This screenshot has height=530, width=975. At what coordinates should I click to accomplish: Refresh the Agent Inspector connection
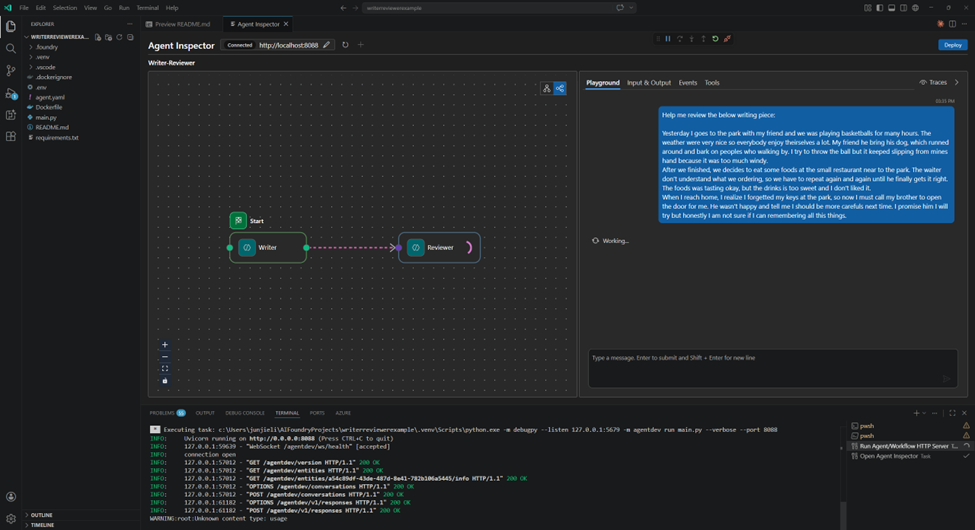pos(345,45)
